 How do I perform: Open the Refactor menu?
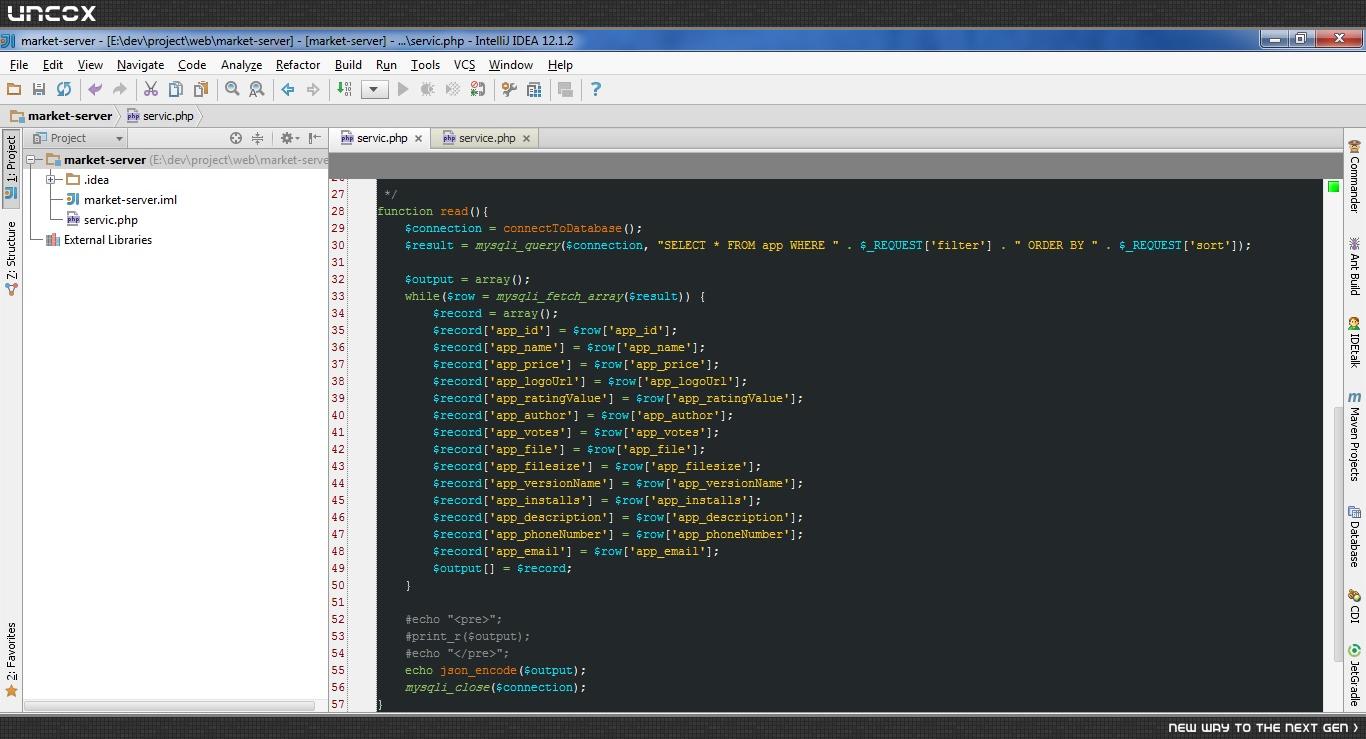tap(298, 64)
